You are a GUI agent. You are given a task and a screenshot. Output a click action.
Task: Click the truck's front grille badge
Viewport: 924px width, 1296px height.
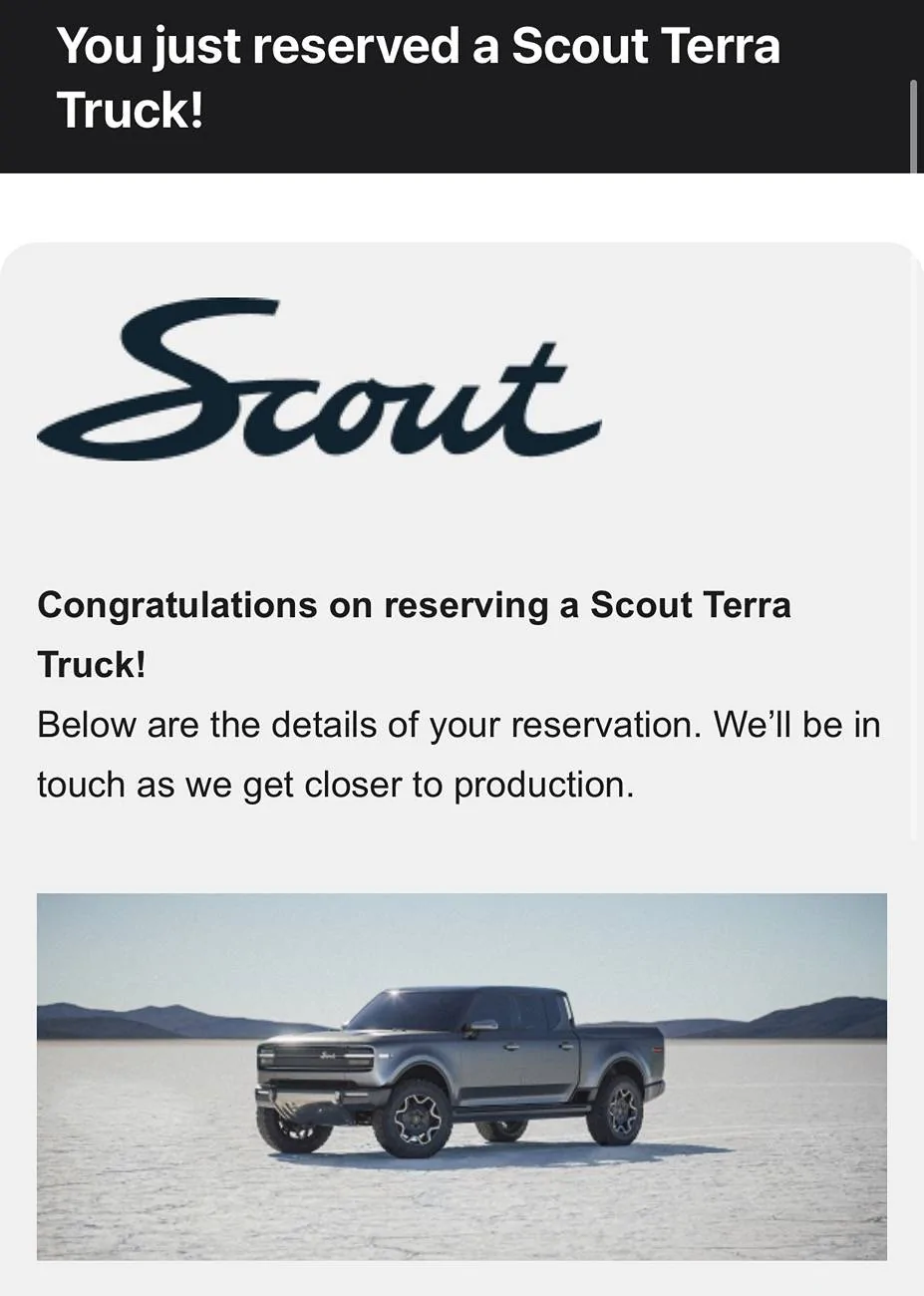pyautogui.click(x=328, y=1054)
